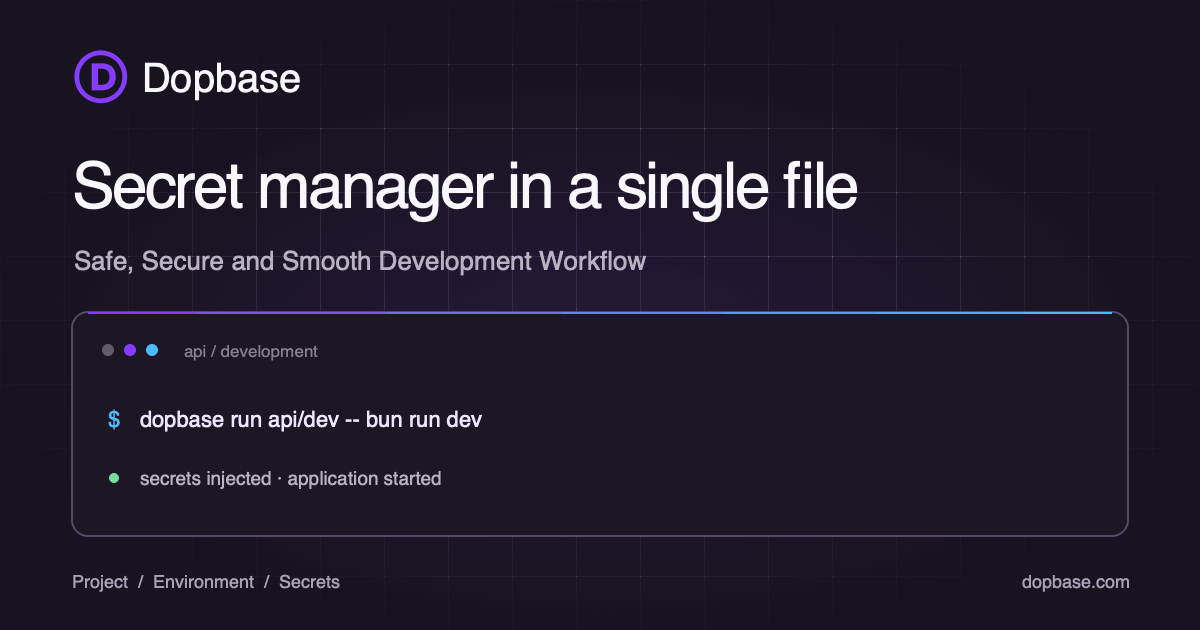This screenshot has height=630, width=1200.
Task: Click the blue dollar prompt symbol
Action: click(114, 420)
